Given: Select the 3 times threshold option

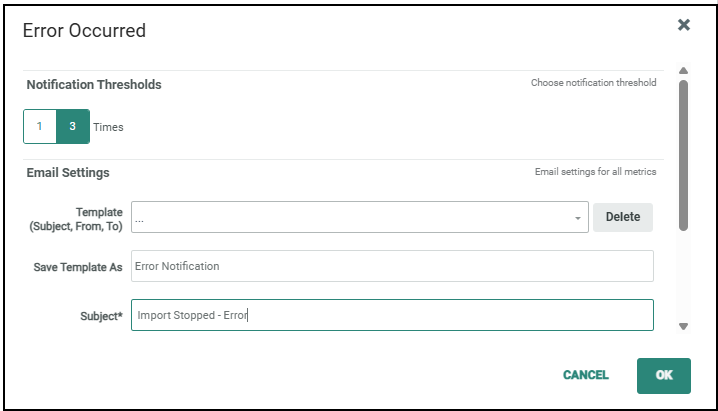Looking at the screenshot, I should 73,127.
